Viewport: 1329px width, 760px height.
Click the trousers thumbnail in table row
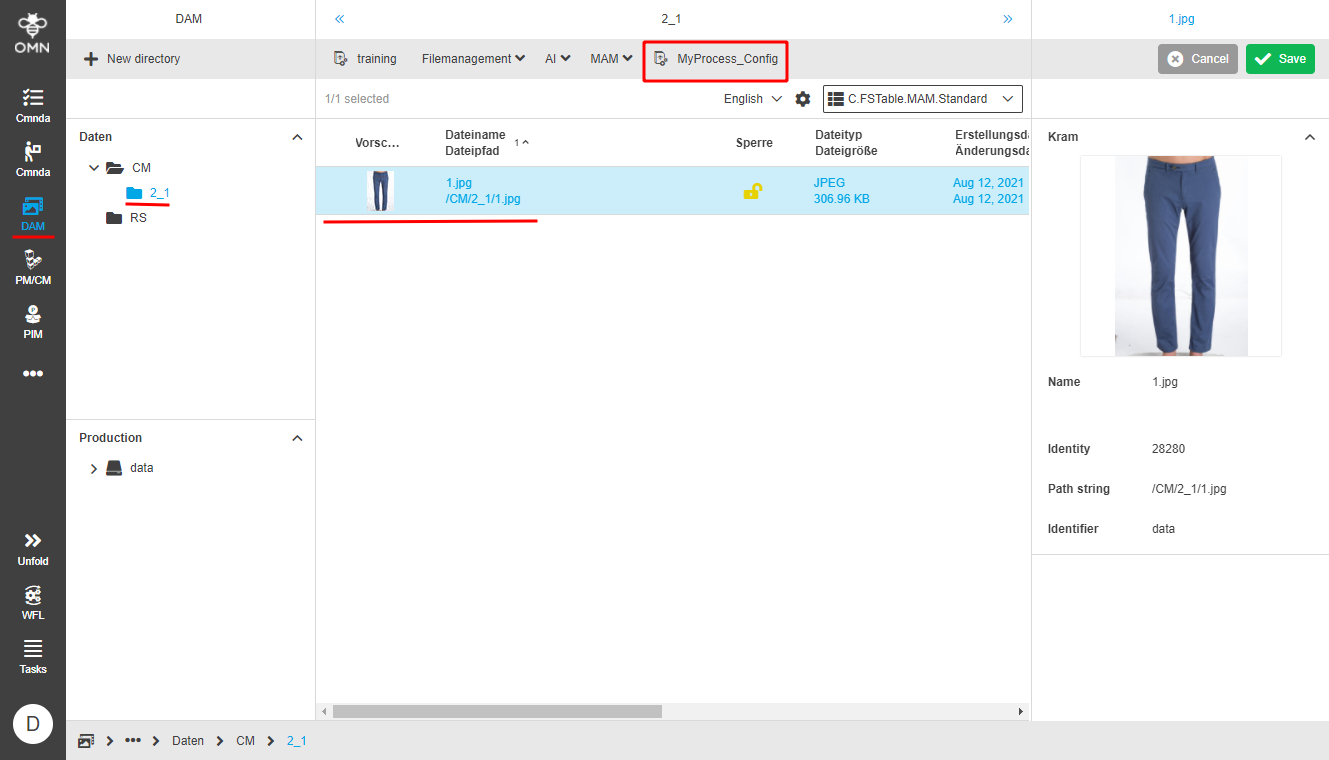[x=380, y=191]
